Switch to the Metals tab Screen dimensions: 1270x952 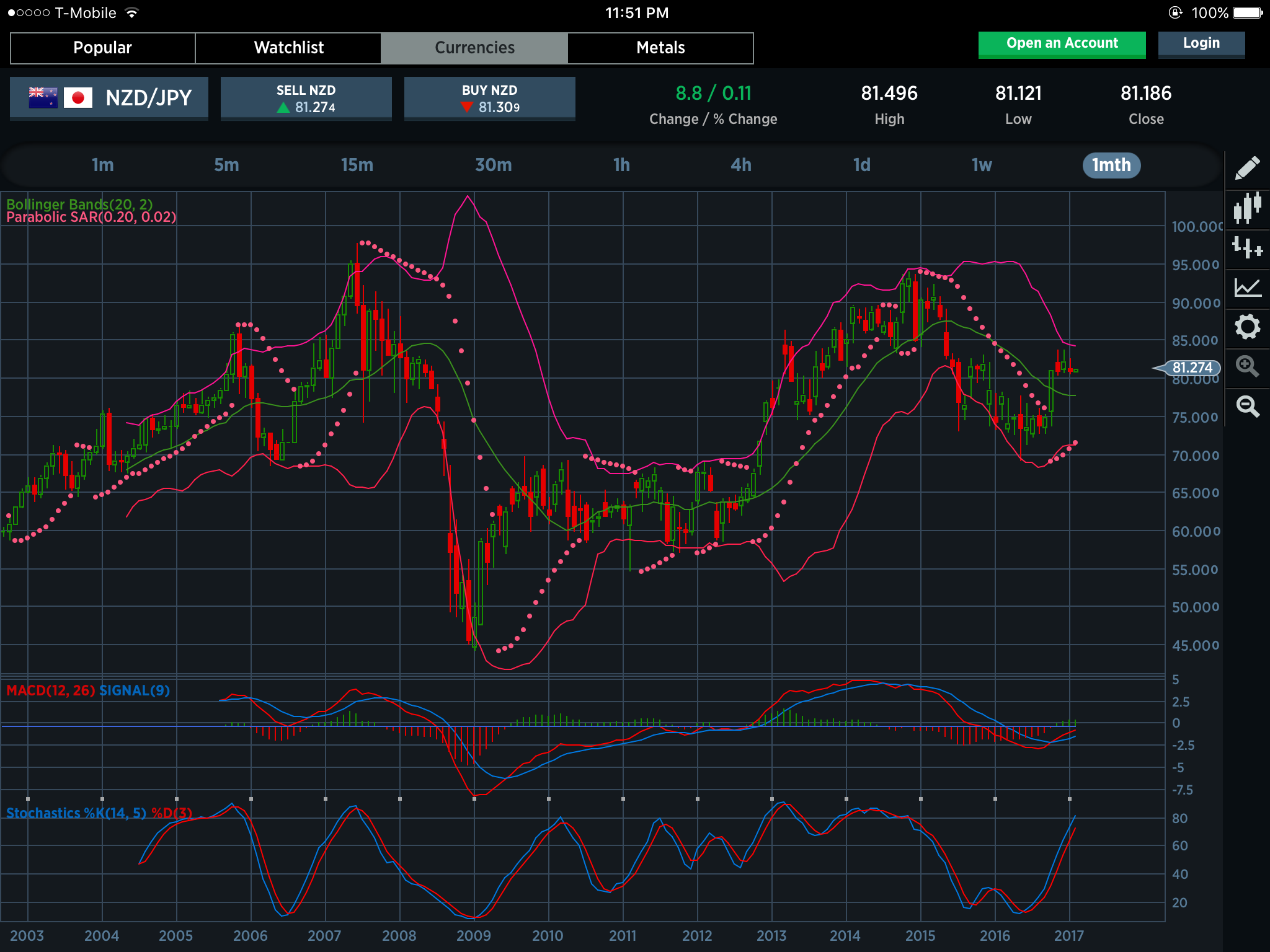661,48
